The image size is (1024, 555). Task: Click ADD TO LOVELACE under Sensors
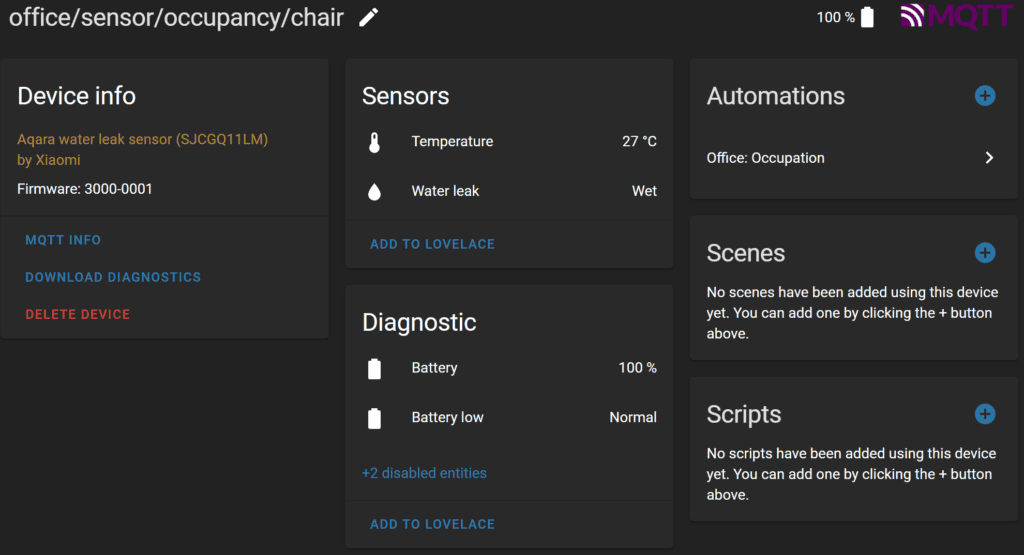tap(432, 244)
